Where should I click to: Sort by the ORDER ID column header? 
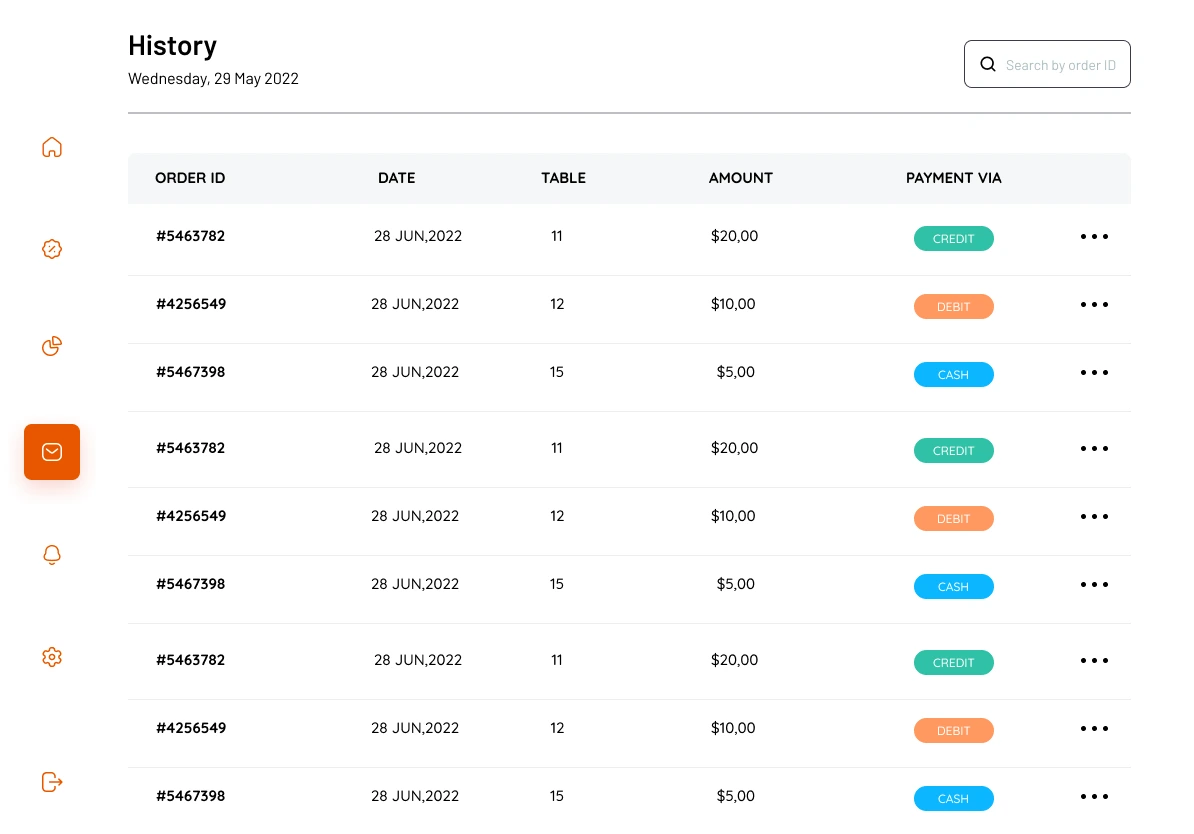pos(190,178)
